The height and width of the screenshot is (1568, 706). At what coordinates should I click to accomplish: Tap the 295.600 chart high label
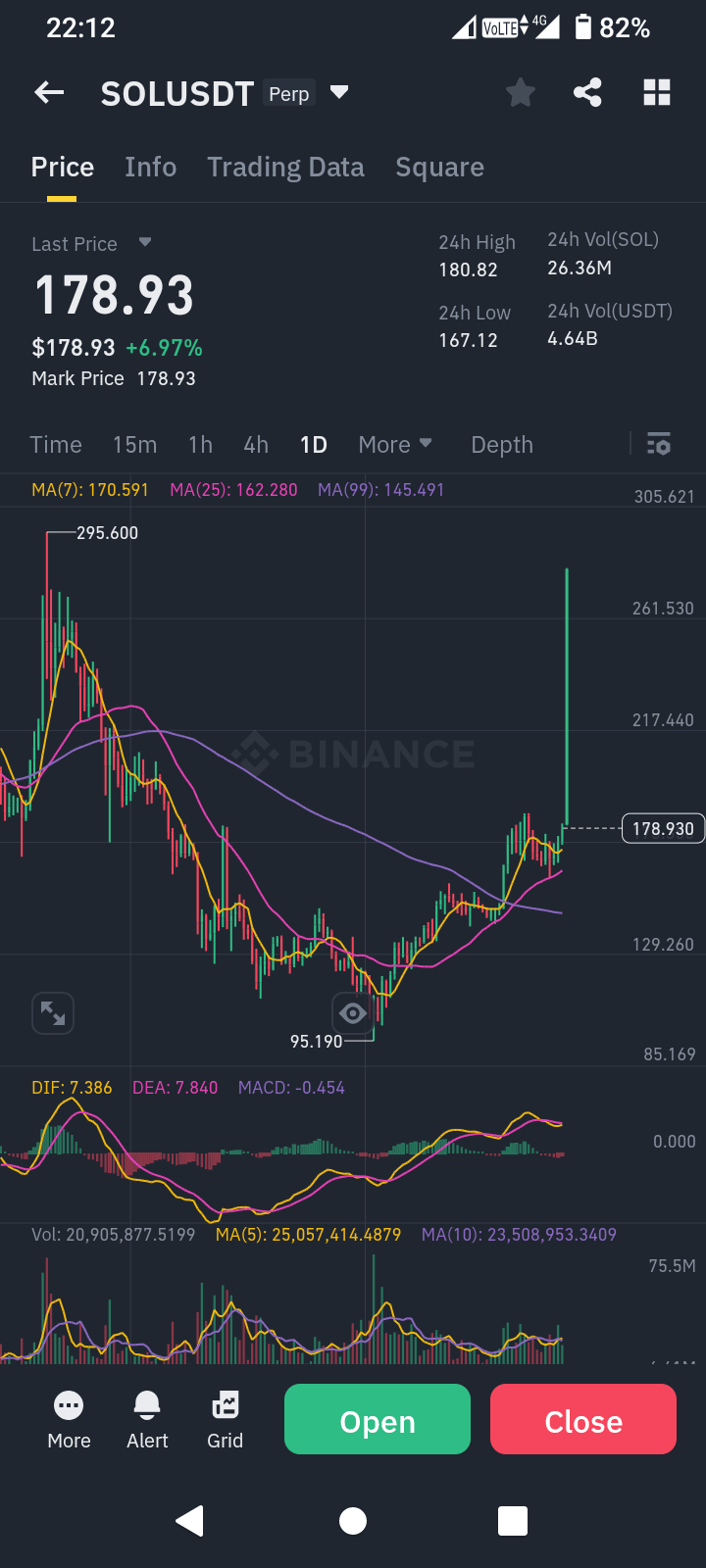click(x=107, y=533)
